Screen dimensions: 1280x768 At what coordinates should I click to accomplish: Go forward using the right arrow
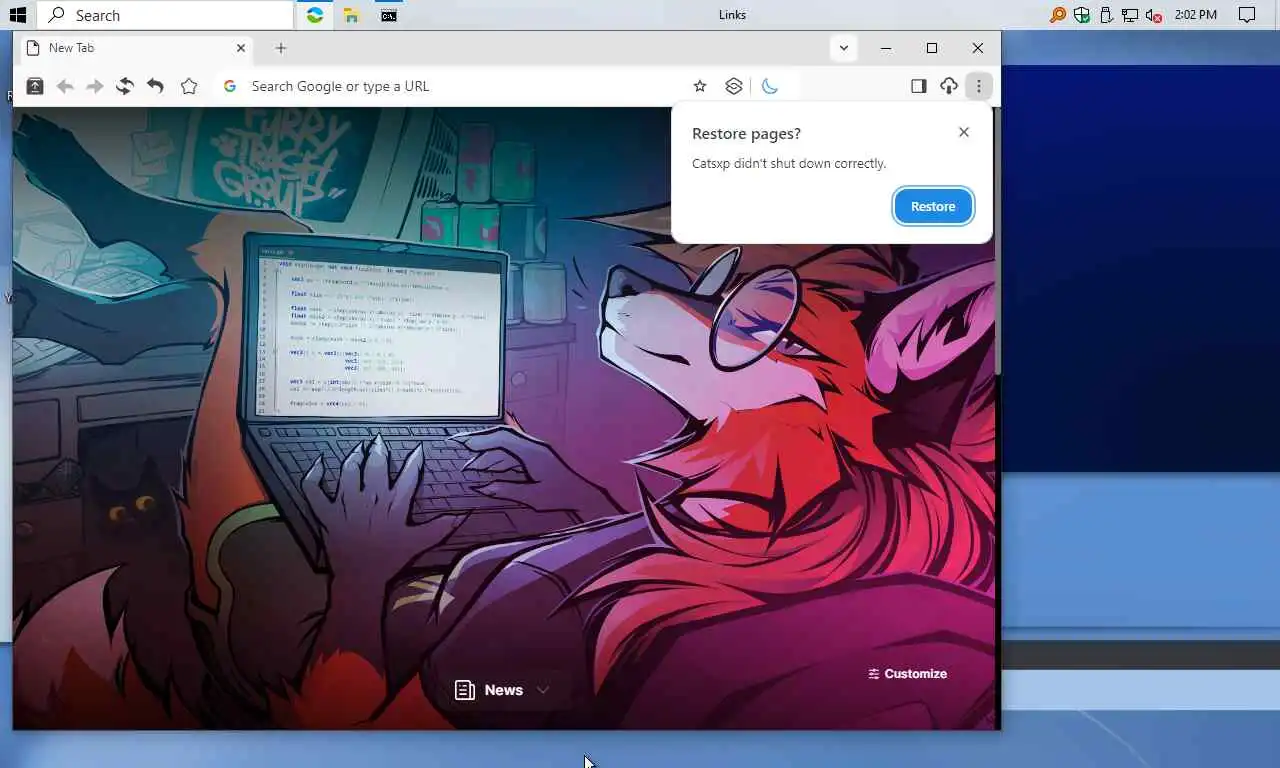point(95,86)
